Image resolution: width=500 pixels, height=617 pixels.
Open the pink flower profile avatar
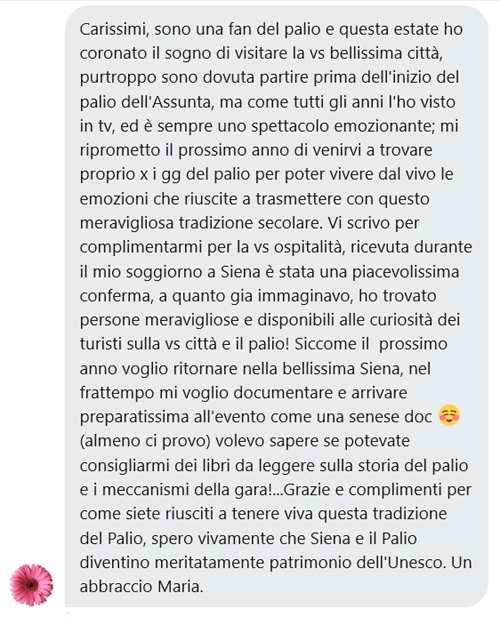31,585
